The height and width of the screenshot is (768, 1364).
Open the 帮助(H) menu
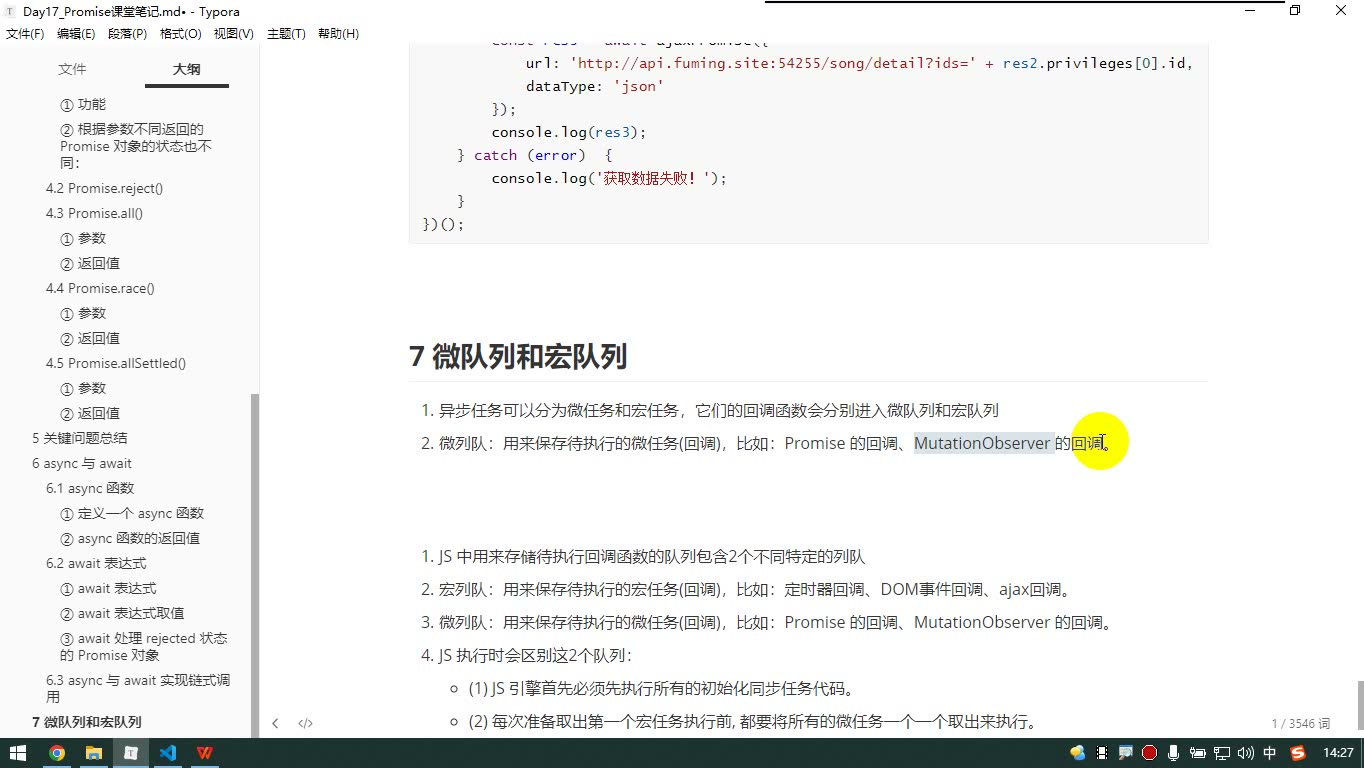coord(338,34)
